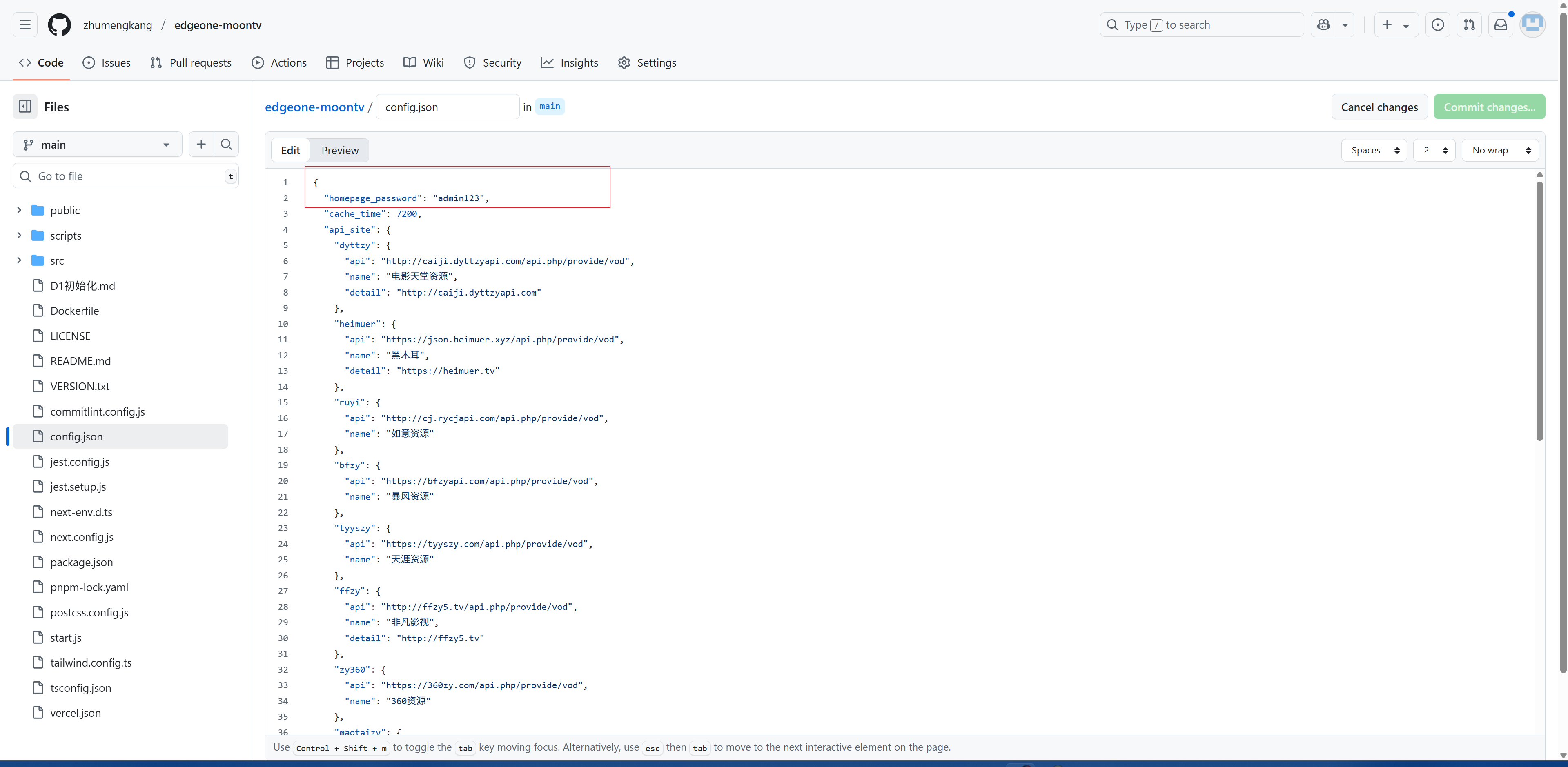This screenshot has width=1568, height=767.
Task: Open the hamburger navigation menu
Action: tap(25, 25)
